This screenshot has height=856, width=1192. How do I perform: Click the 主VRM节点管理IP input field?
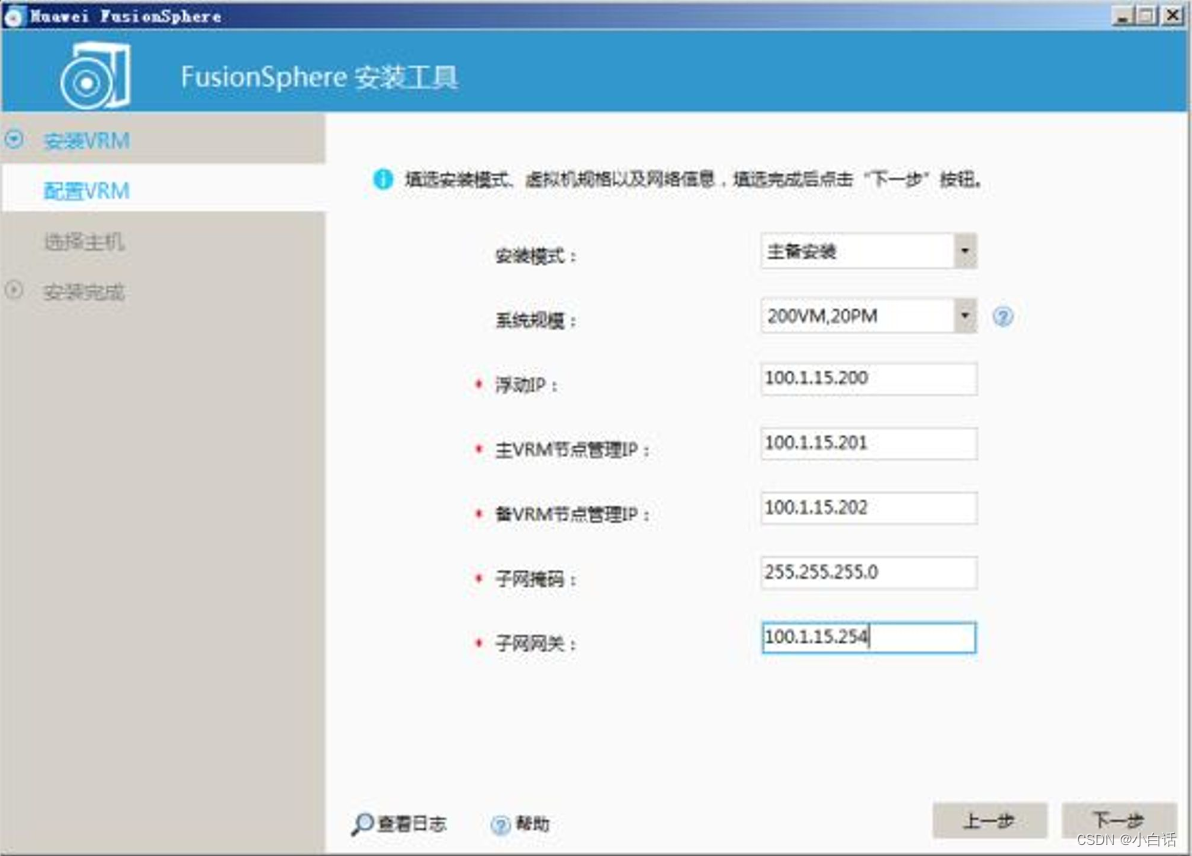tap(868, 443)
